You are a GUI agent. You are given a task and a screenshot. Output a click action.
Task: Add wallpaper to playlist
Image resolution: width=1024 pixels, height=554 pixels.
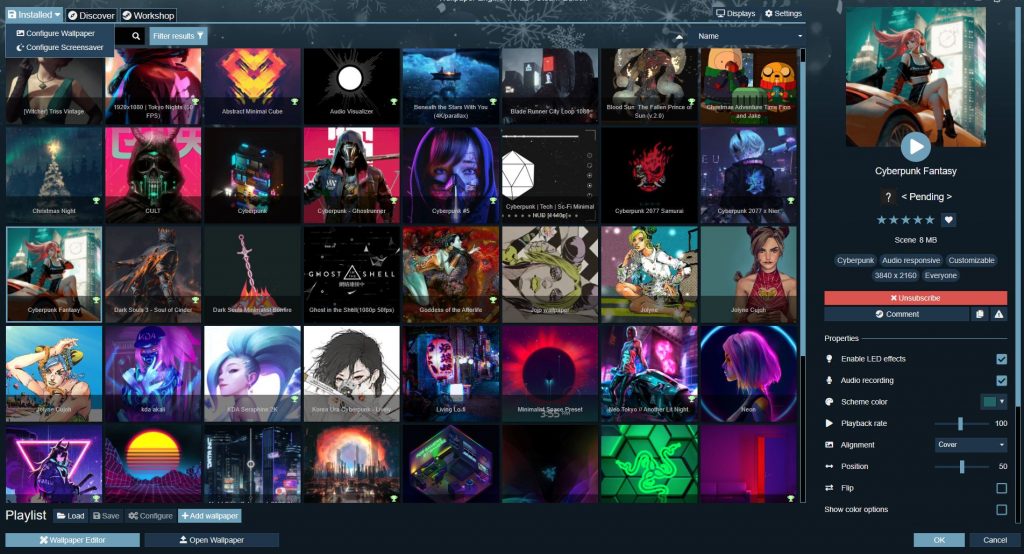[210, 515]
